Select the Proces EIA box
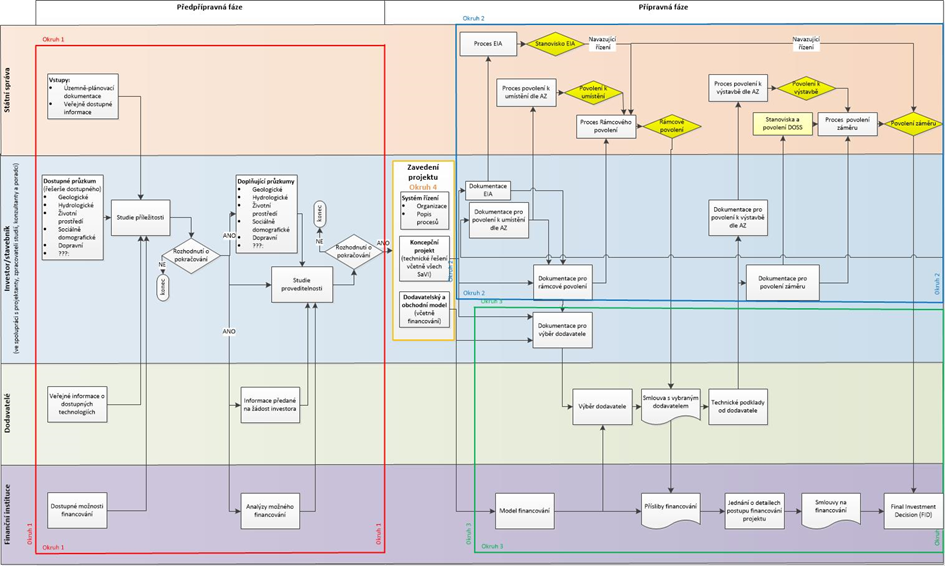The width and height of the screenshot is (945, 566). [x=488, y=43]
